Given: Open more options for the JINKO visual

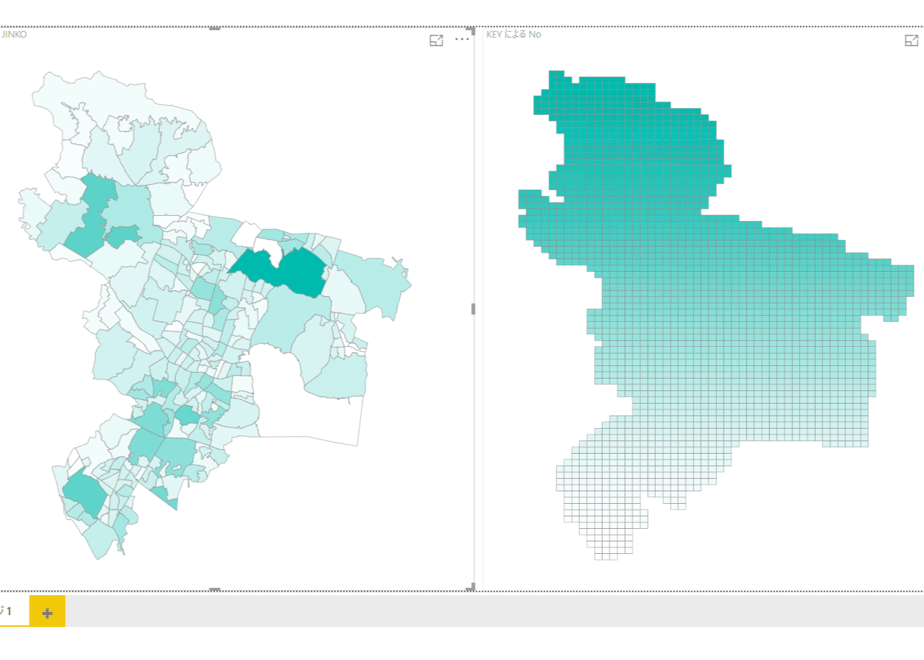Looking at the screenshot, I should click(x=462, y=39).
